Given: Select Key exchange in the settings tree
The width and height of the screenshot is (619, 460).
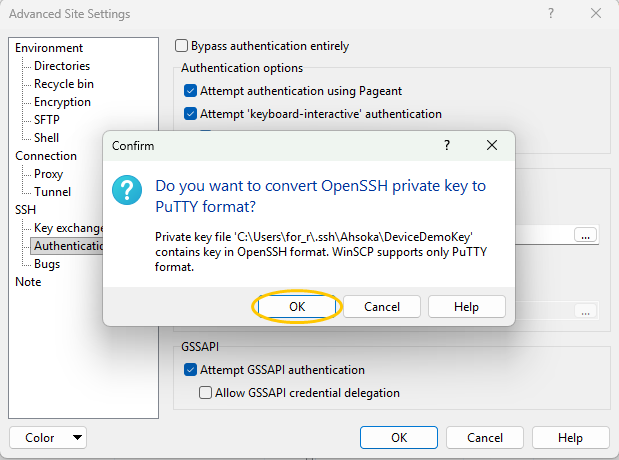Looking at the screenshot, I should pos(68,228).
